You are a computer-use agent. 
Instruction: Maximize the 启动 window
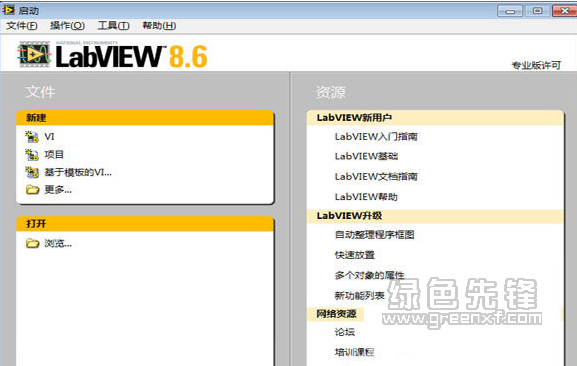537,11
